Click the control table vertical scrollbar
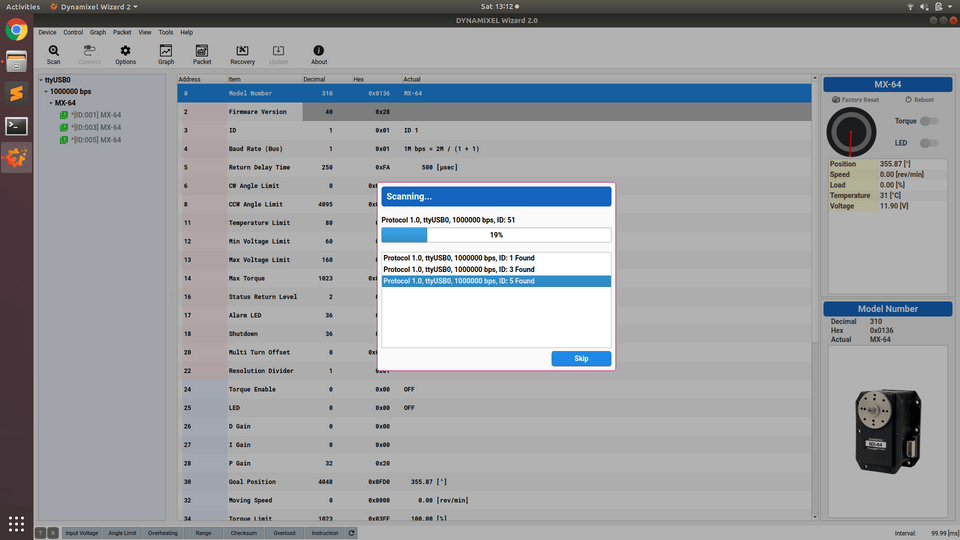The image size is (960, 540). tap(815, 298)
